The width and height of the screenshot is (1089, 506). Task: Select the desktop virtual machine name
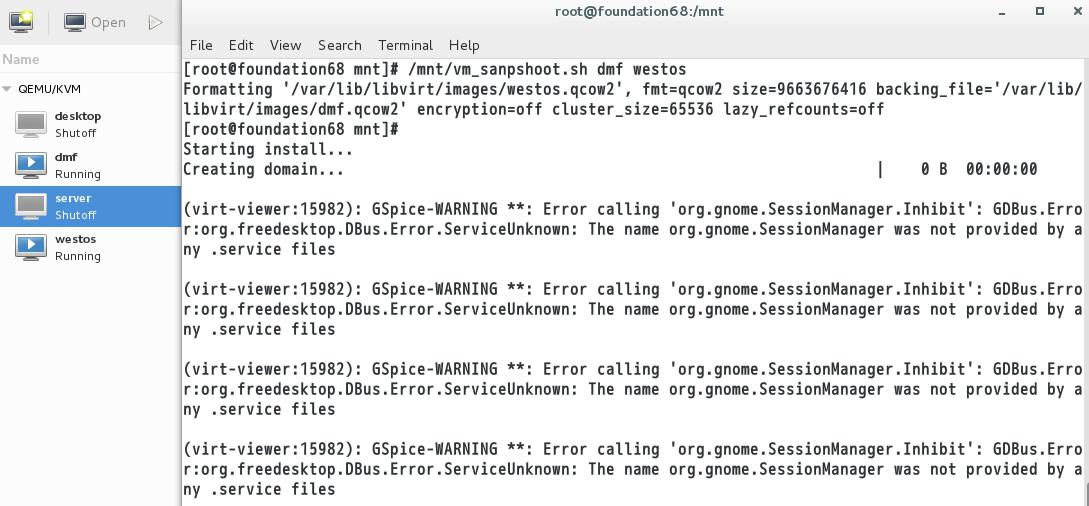pos(78,116)
